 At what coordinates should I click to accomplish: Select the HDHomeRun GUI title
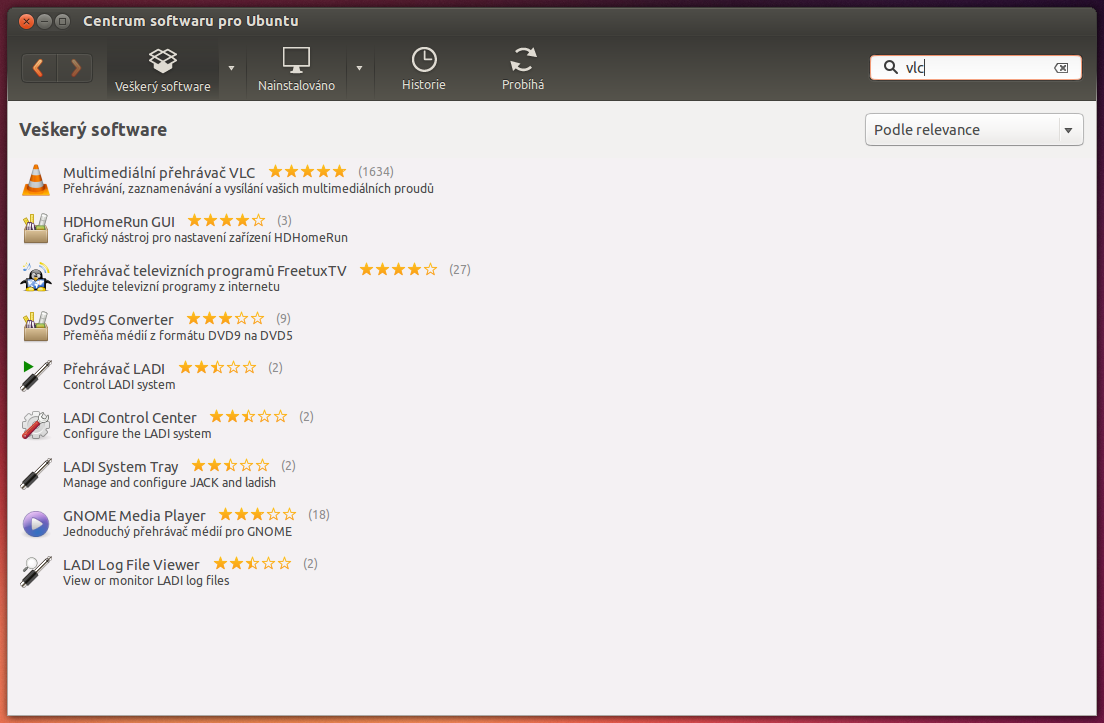coord(119,222)
